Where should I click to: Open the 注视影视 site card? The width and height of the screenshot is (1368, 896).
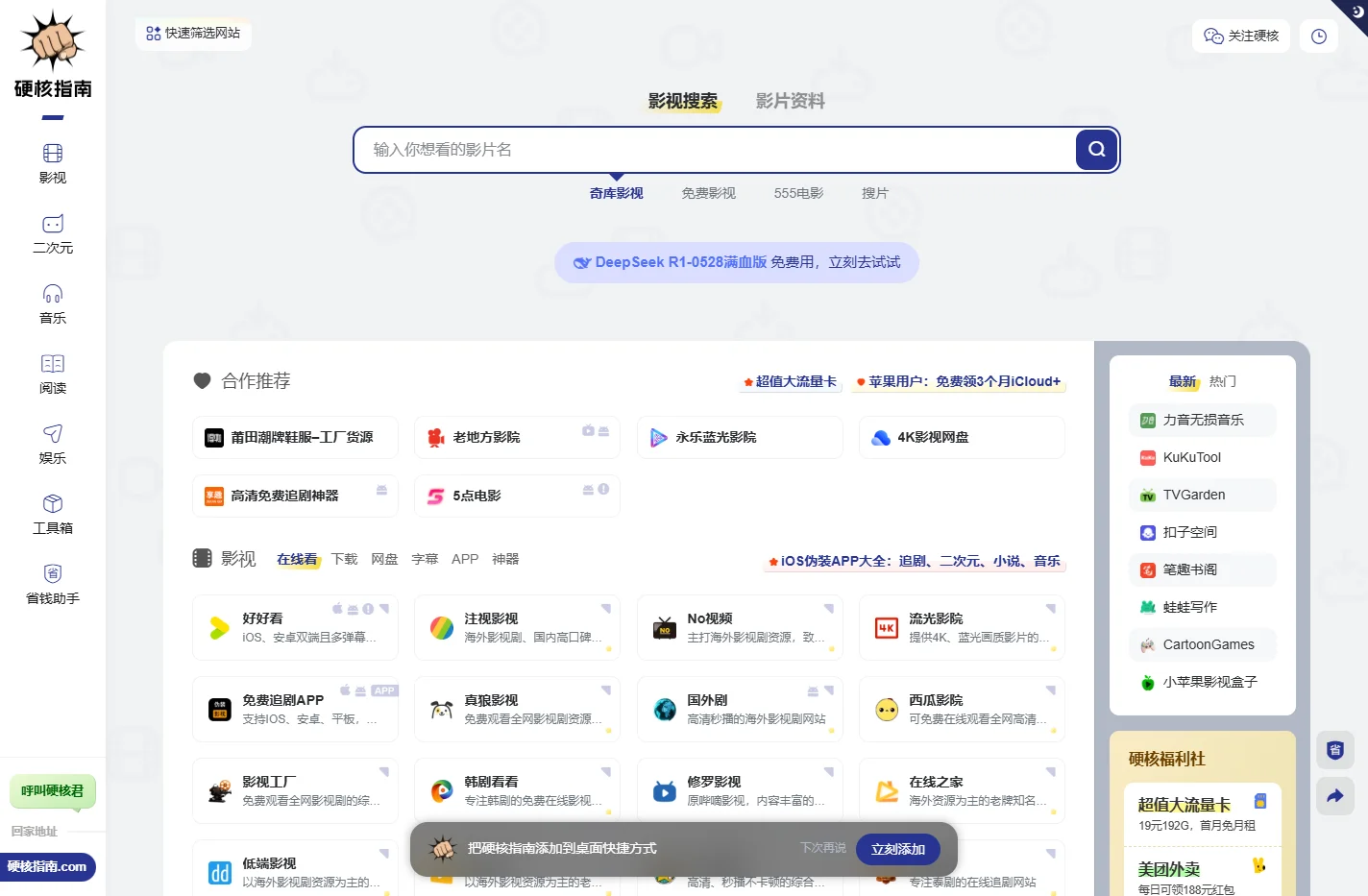[x=517, y=628]
